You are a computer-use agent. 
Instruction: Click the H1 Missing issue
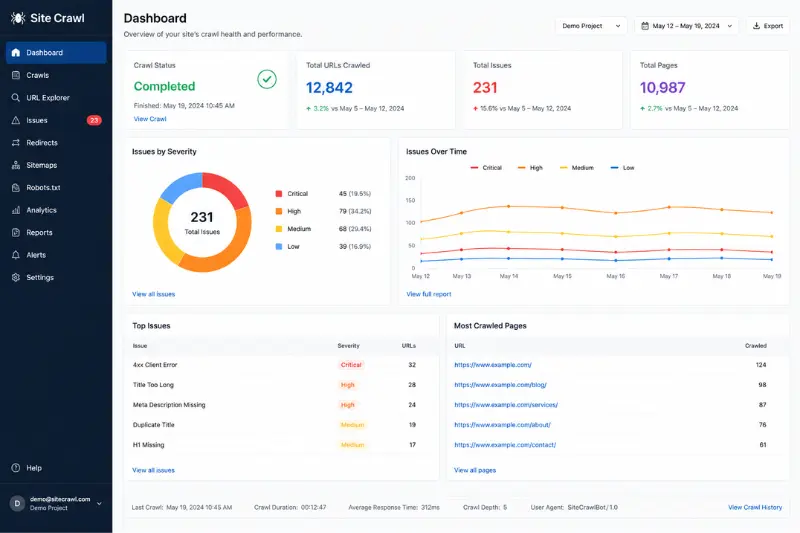(x=148, y=445)
